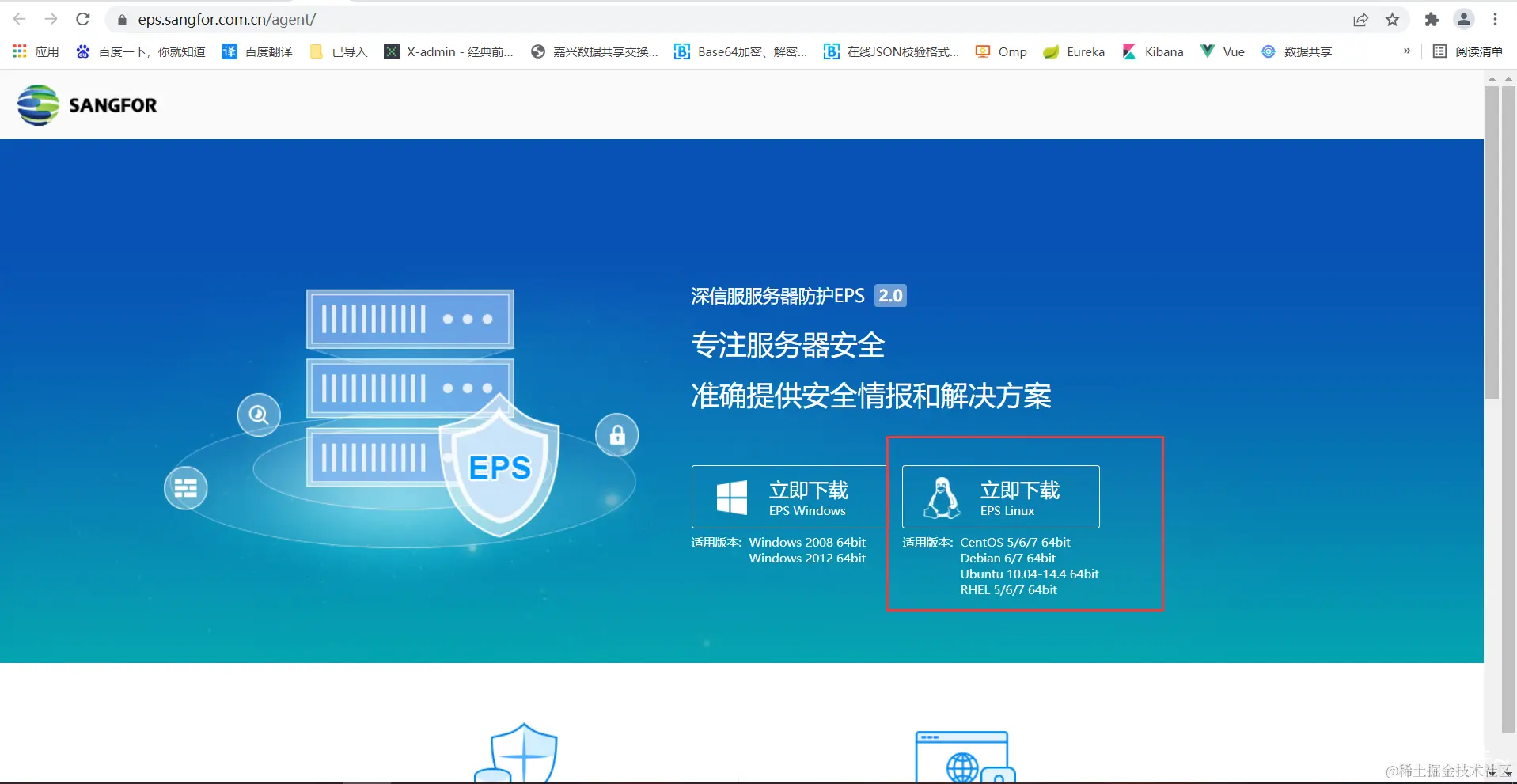
Task: Click the 专注服务器安全 headline
Action: (788, 346)
